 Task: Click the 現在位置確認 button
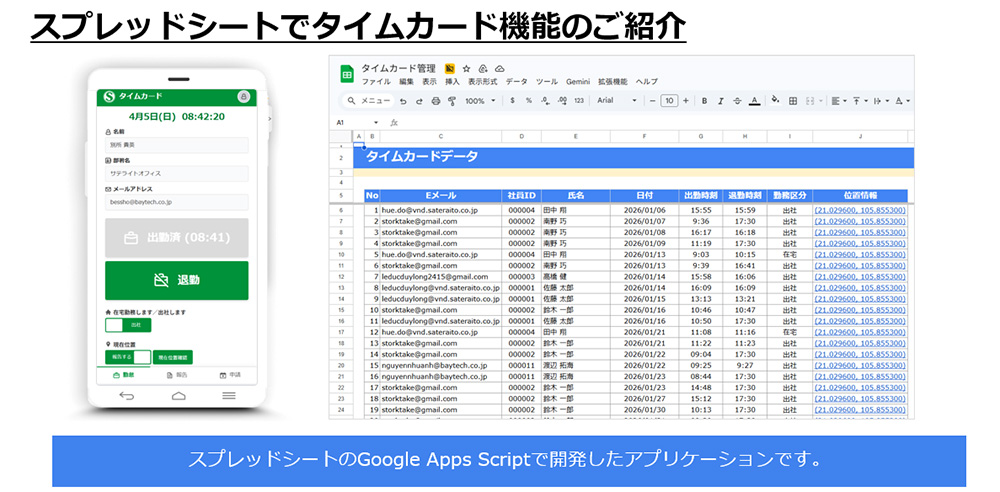174,357
